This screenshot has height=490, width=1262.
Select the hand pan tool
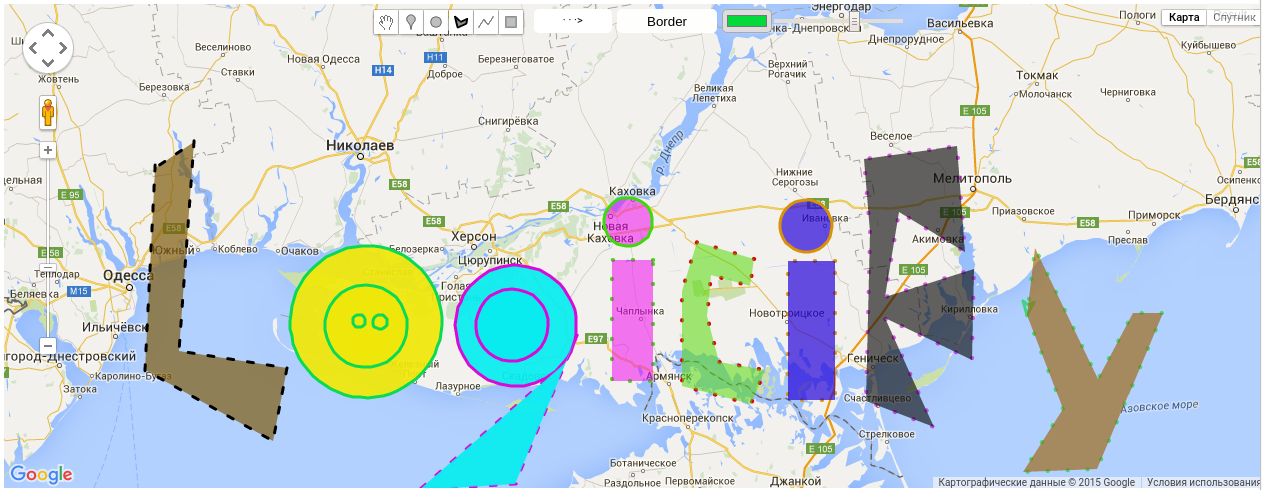pos(386,21)
